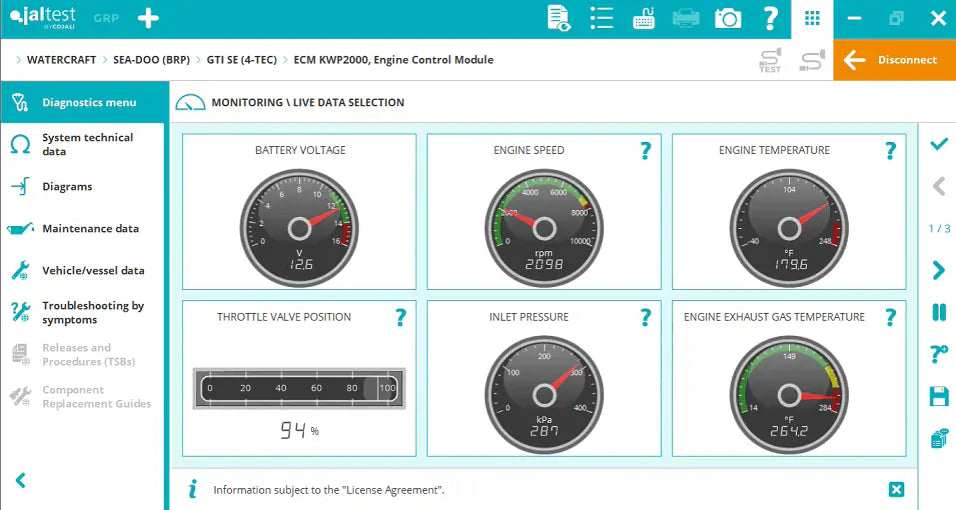Click the stethoscope Diagnostics icon
This screenshot has width=956, height=510.
pos(20,102)
